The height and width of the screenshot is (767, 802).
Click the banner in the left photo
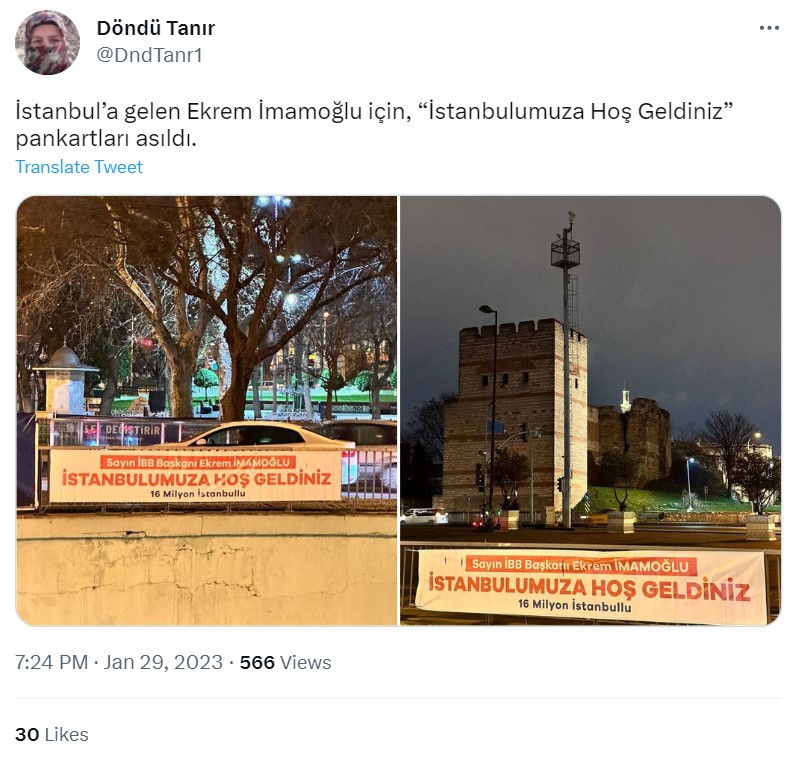click(195, 477)
